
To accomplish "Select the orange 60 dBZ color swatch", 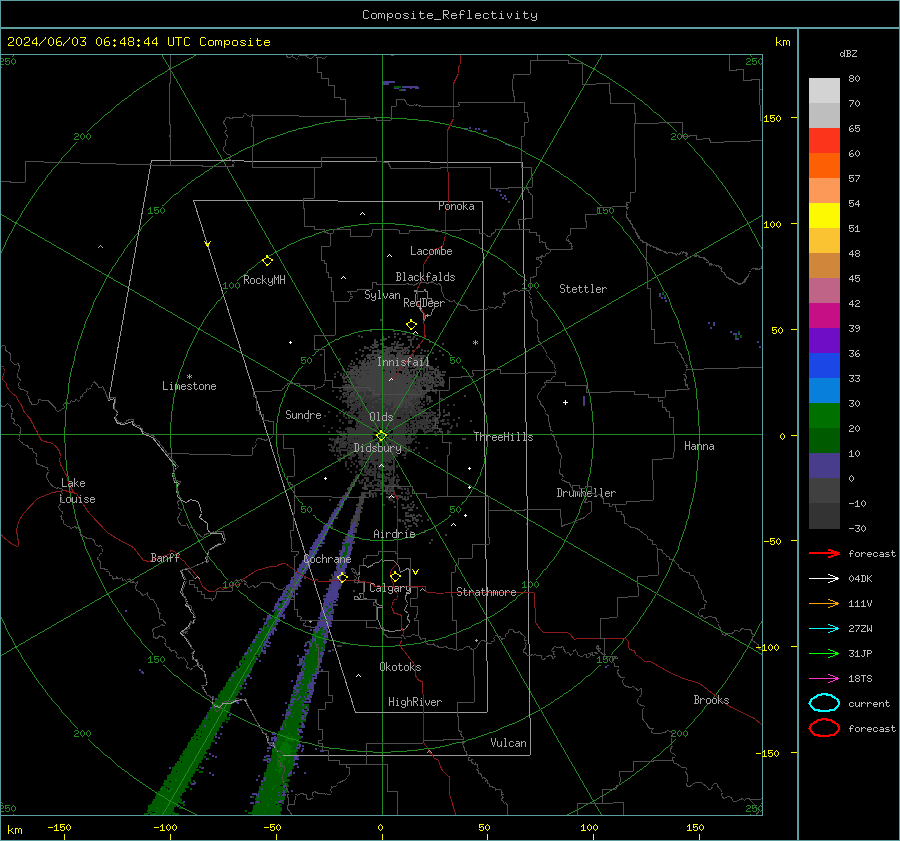I will 824,165.
